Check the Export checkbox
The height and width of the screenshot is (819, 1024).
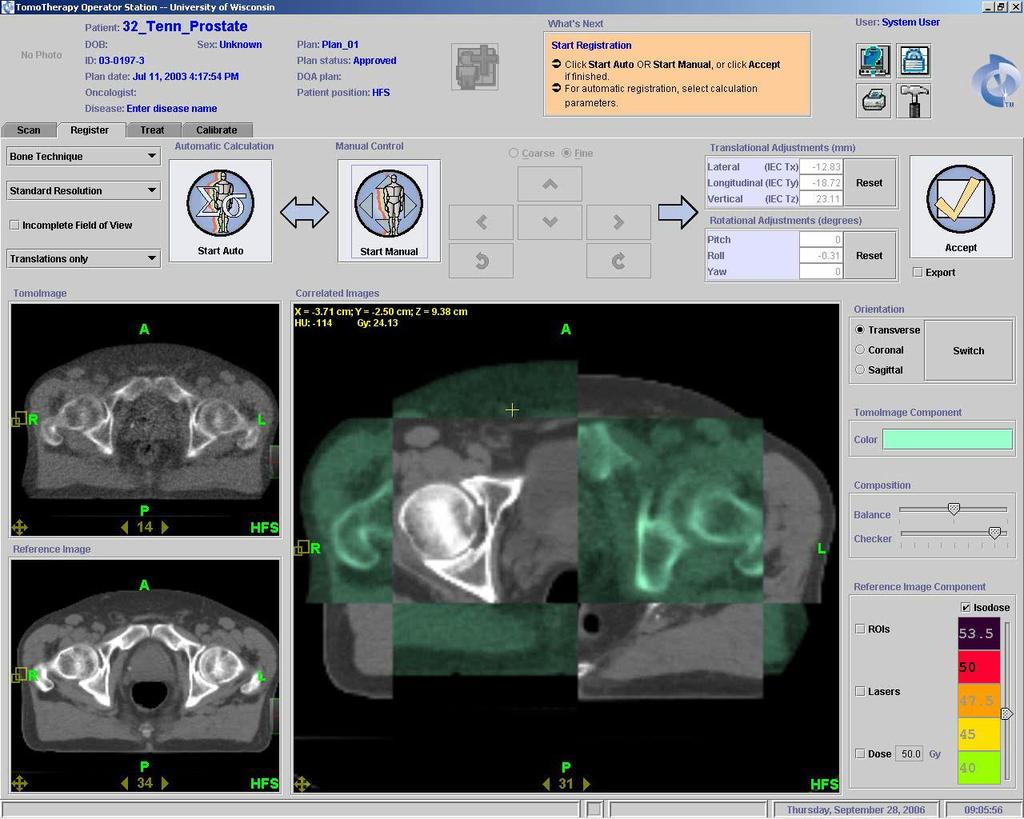pyautogui.click(x=918, y=272)
